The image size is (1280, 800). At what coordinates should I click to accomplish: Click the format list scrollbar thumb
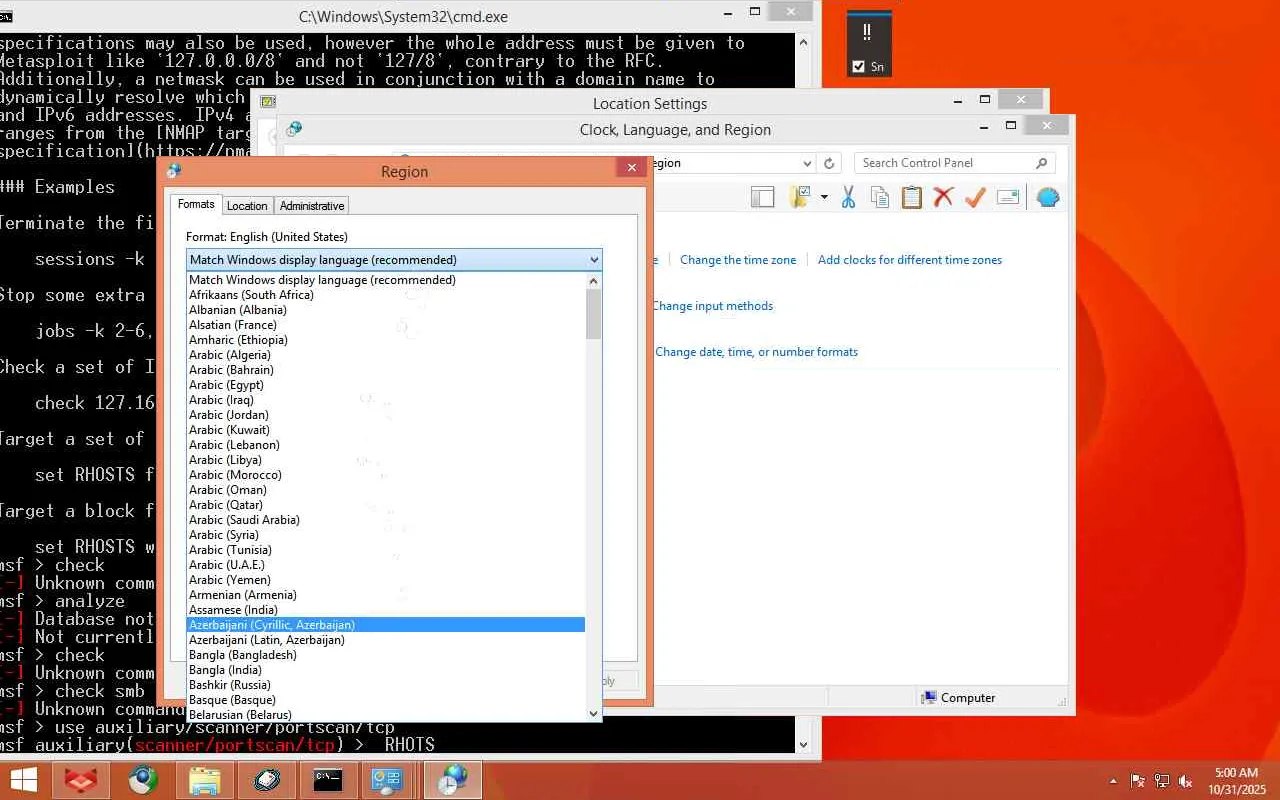tap(594, 314)
